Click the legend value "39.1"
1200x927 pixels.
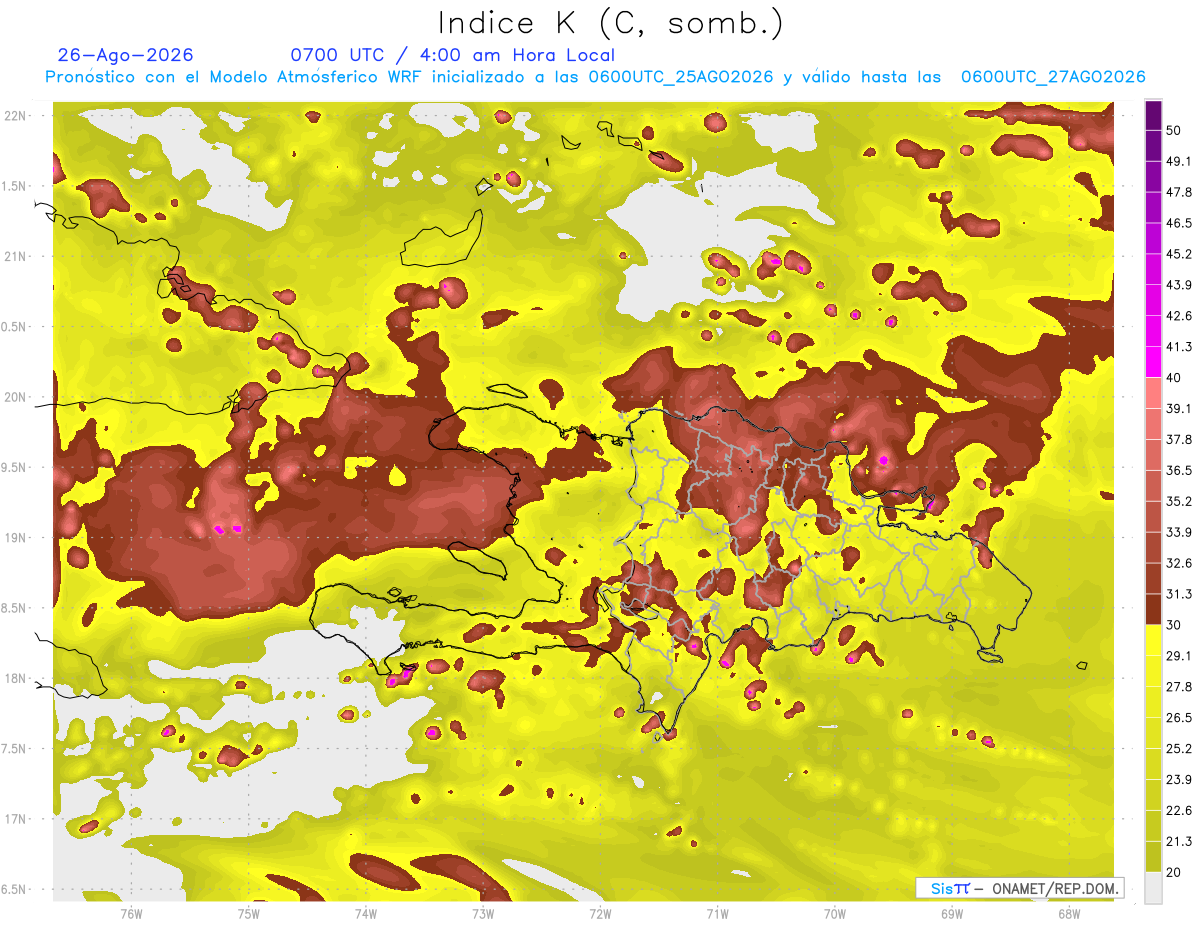[x=1179, y=408]
